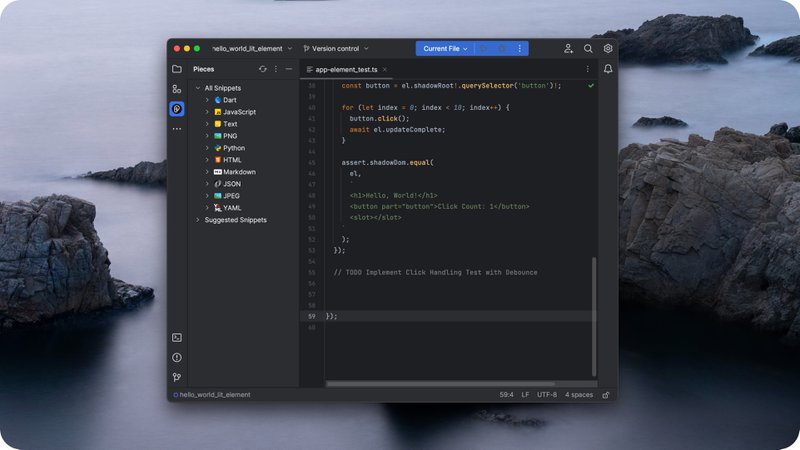Click the Pieces panel title
The height and width of the screenshot is (450, 800).
coord(204,69)
